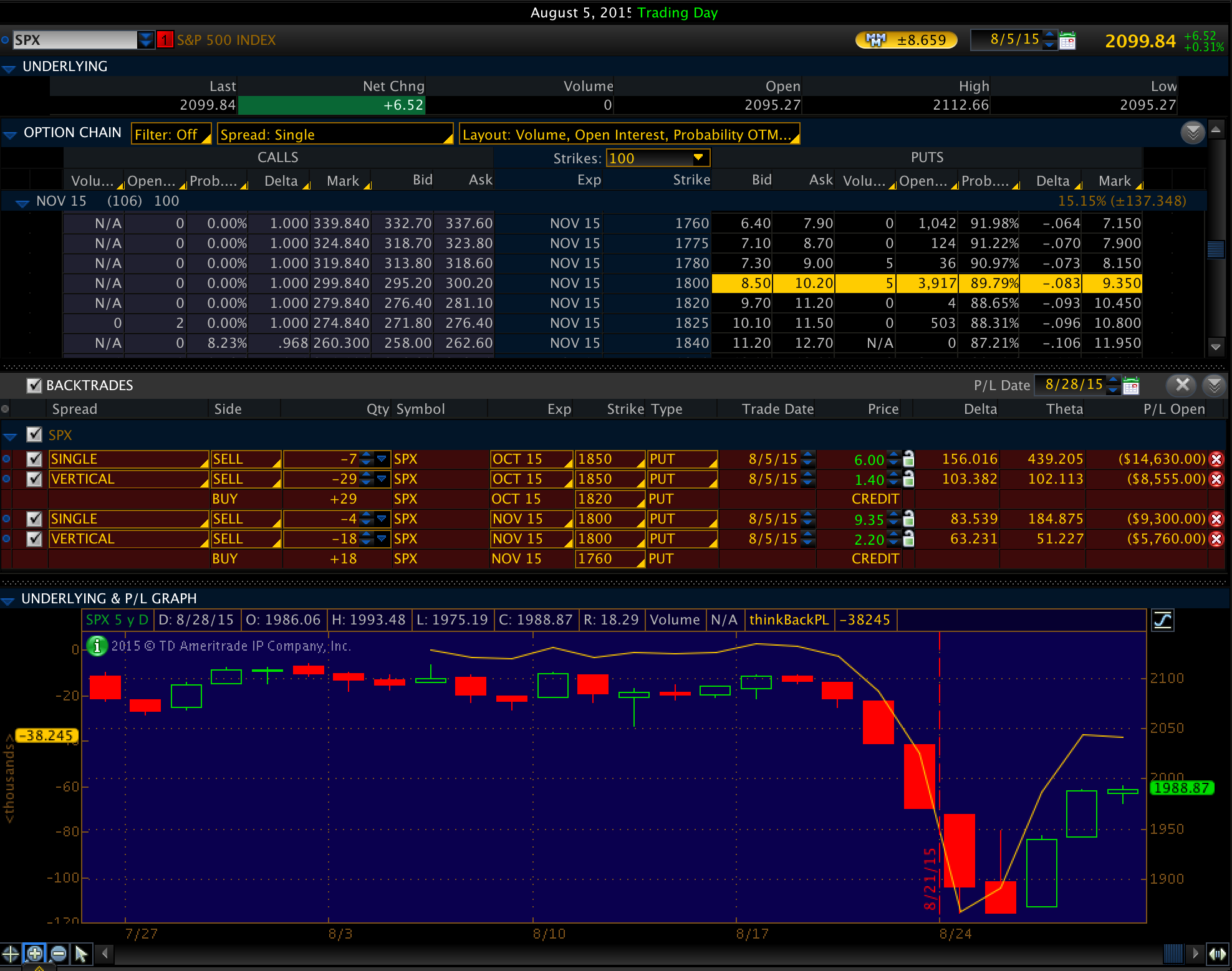Collapse the OPTION CHAIN section
Image resolution: width=1232 pixels, height=971 pixels.
point(9,134)
